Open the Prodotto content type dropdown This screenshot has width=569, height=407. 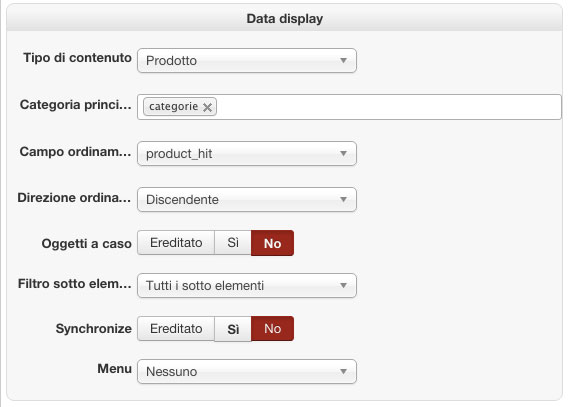point(247,61)
